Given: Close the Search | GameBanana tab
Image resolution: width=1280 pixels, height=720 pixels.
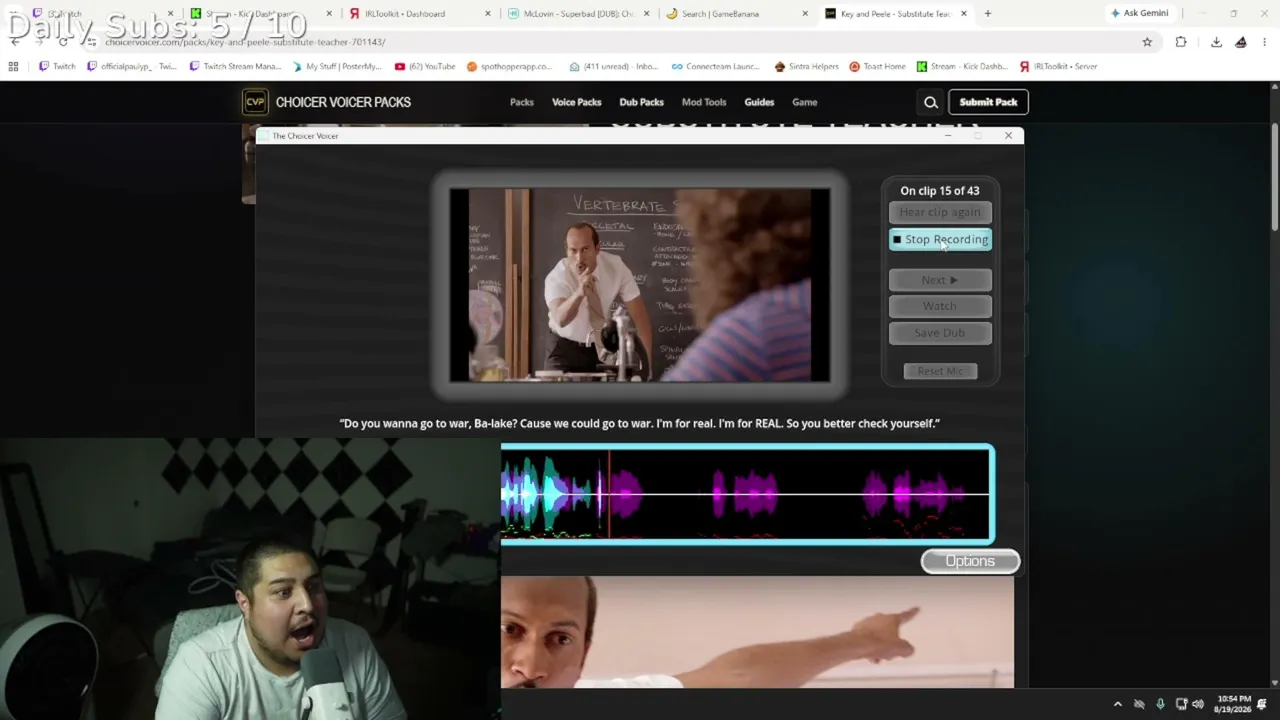Looking at the screenshot, I should (805, 14).
